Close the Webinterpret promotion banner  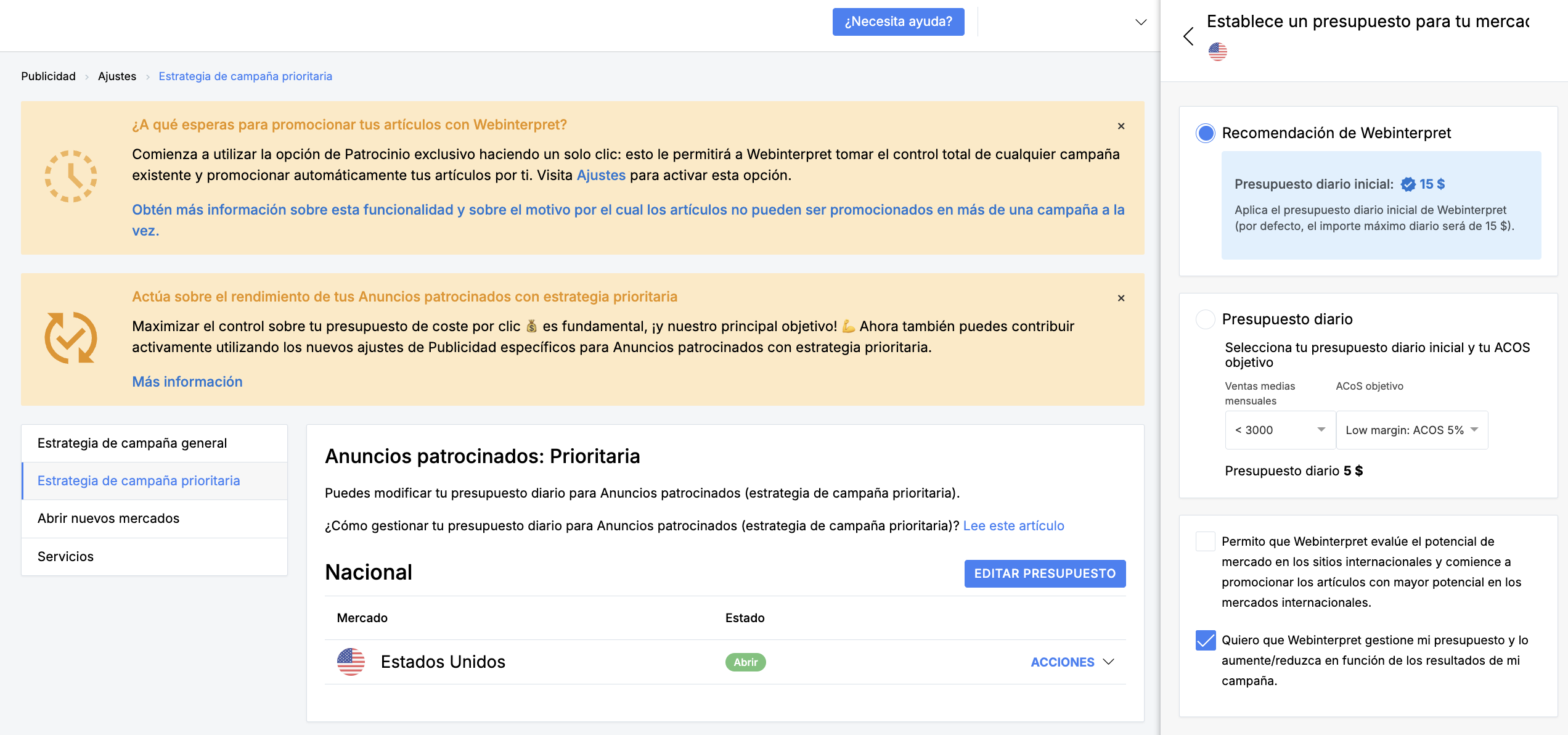click(1121, 126)
